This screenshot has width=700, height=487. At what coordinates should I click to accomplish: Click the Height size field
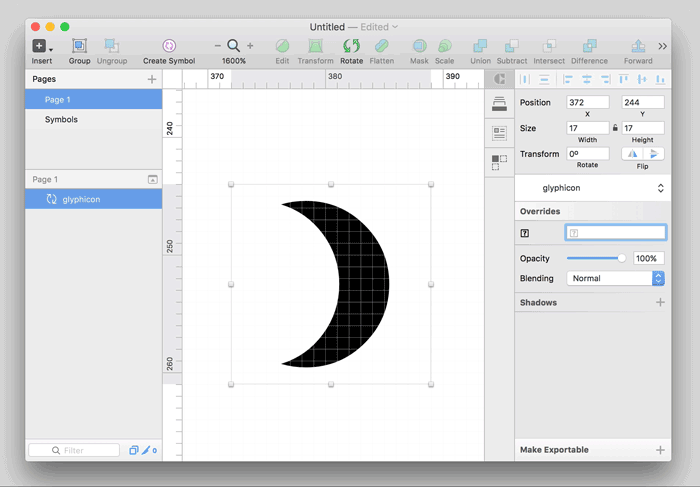(x=643, y=128)
